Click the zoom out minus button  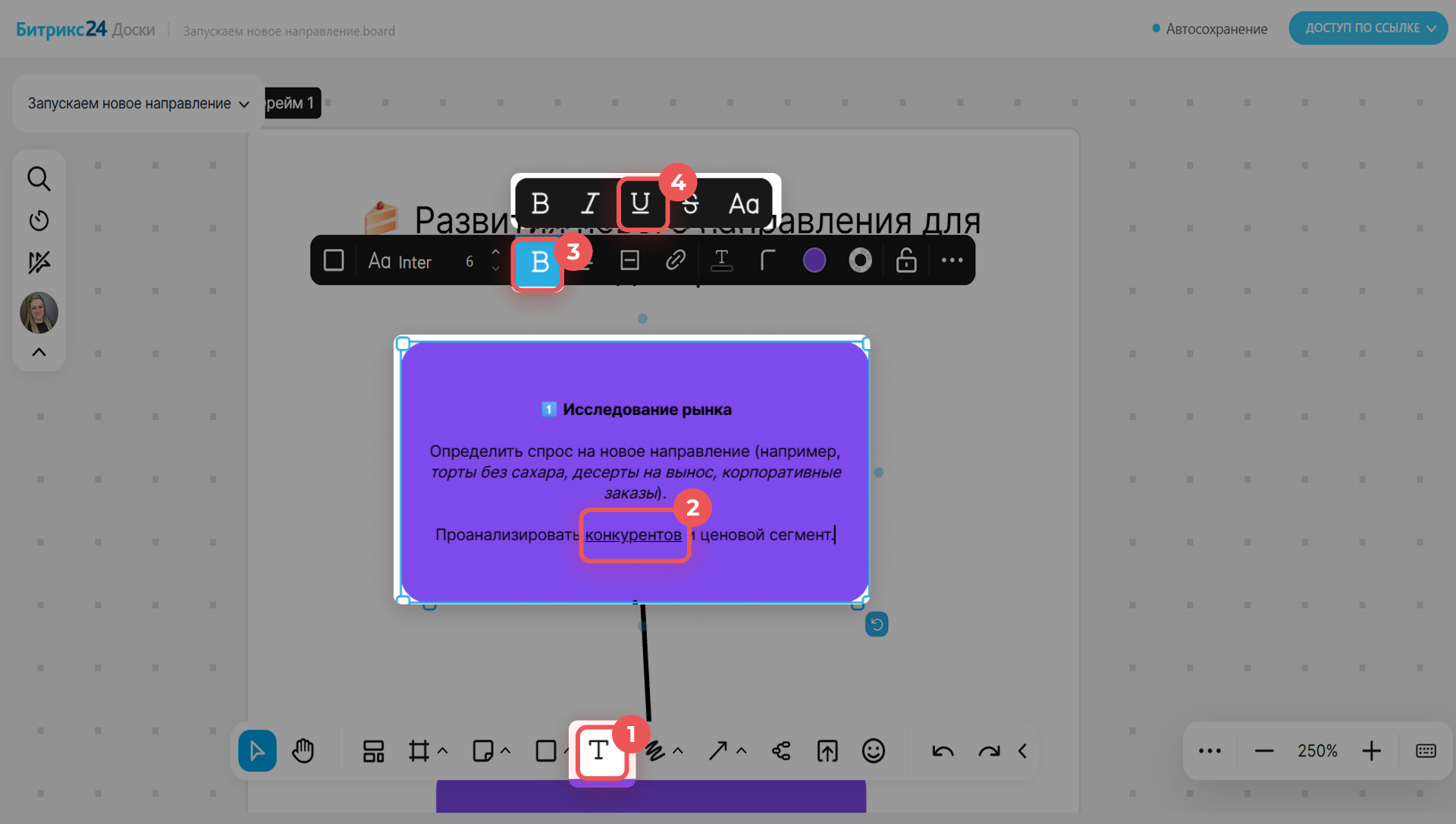click(x=1263, y=751)
